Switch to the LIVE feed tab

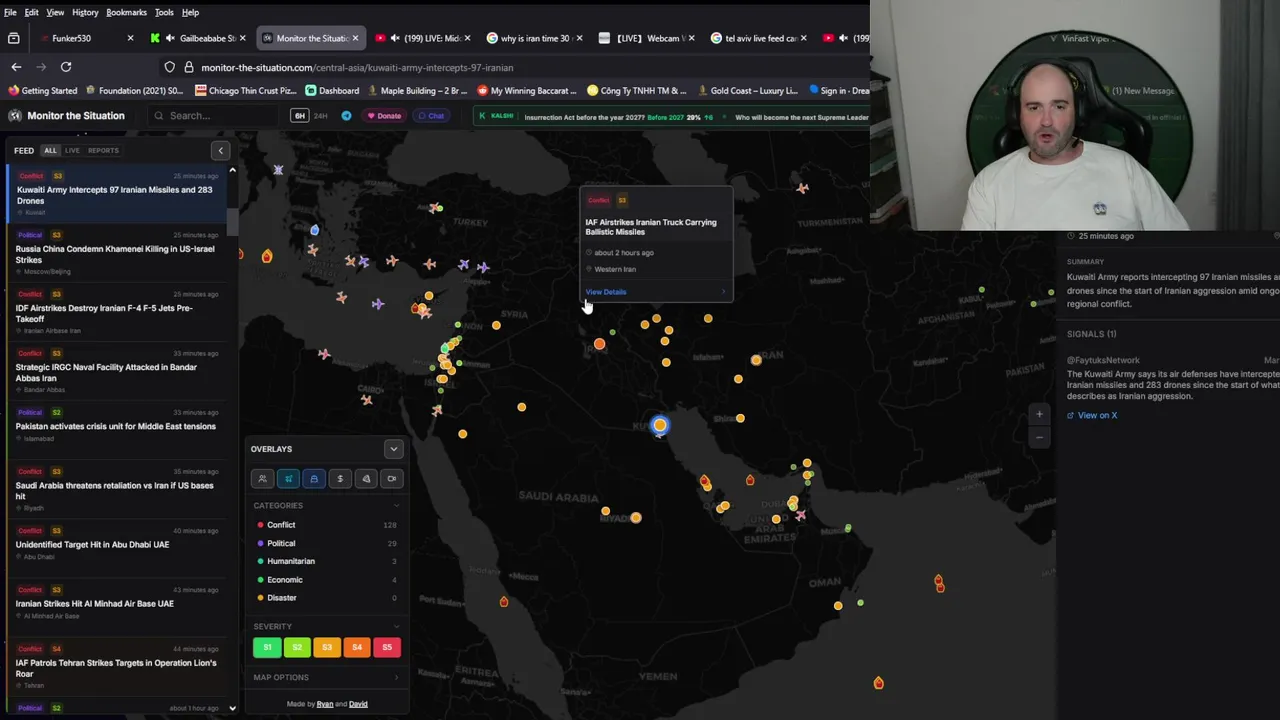coord(72,150)
